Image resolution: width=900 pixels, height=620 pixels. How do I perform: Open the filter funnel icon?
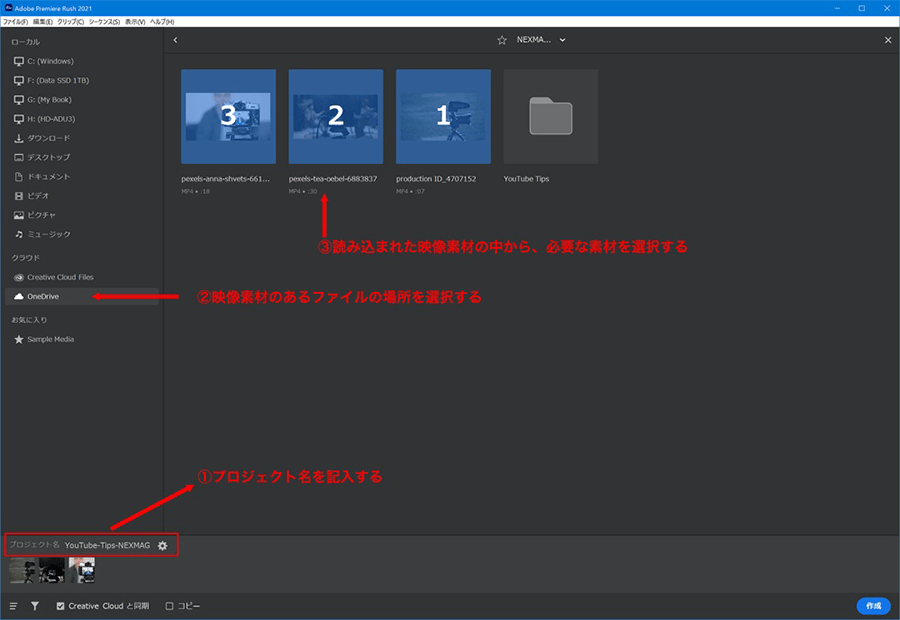pos(35,606)
